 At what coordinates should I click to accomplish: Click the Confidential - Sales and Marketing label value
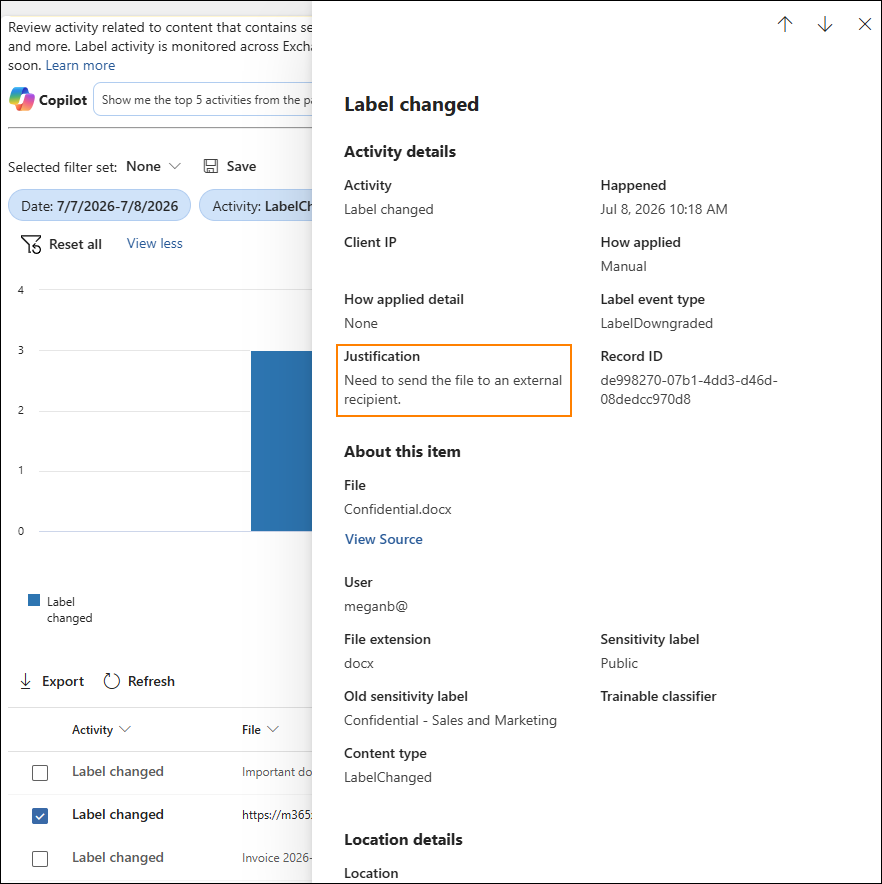click(450, 720)
